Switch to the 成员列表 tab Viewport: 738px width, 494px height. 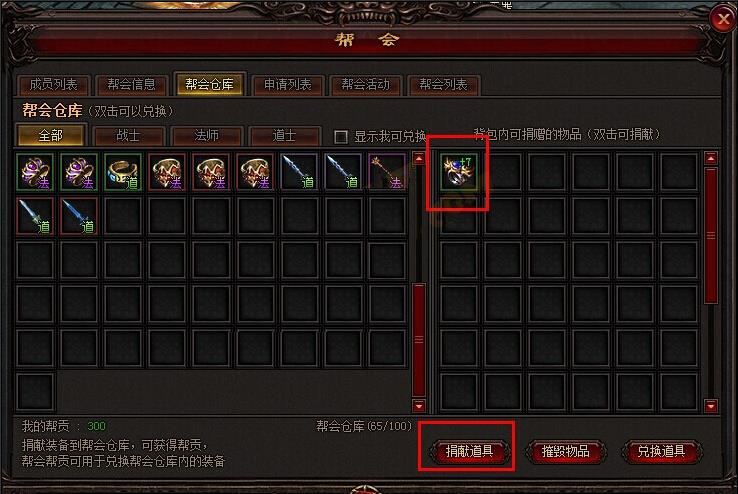click(53, 85)
